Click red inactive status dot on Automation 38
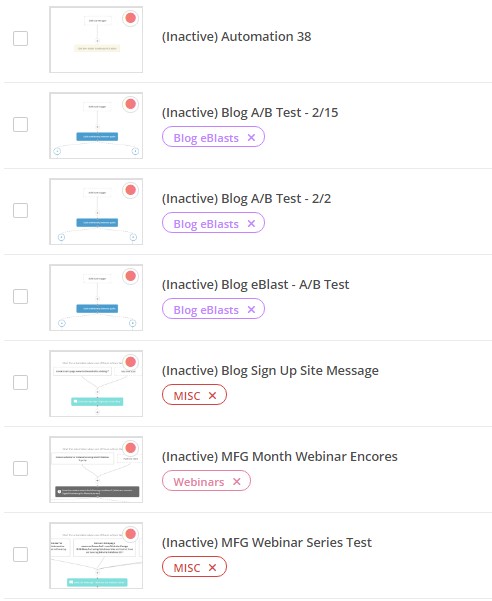This screenshot has height=601, width=492. point(131,18)
